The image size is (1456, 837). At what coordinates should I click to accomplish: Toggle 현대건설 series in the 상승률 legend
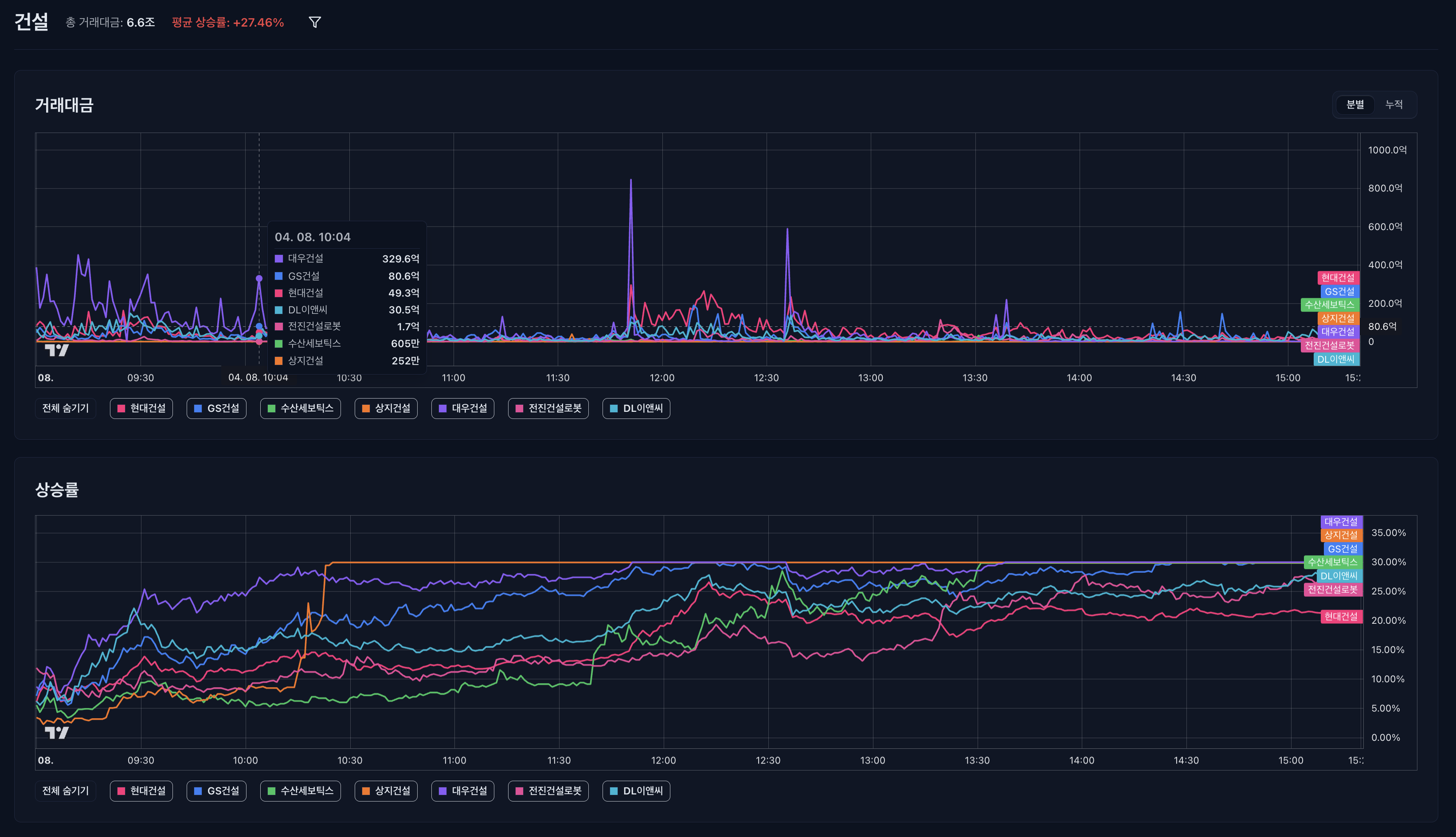tap(141, 790)
